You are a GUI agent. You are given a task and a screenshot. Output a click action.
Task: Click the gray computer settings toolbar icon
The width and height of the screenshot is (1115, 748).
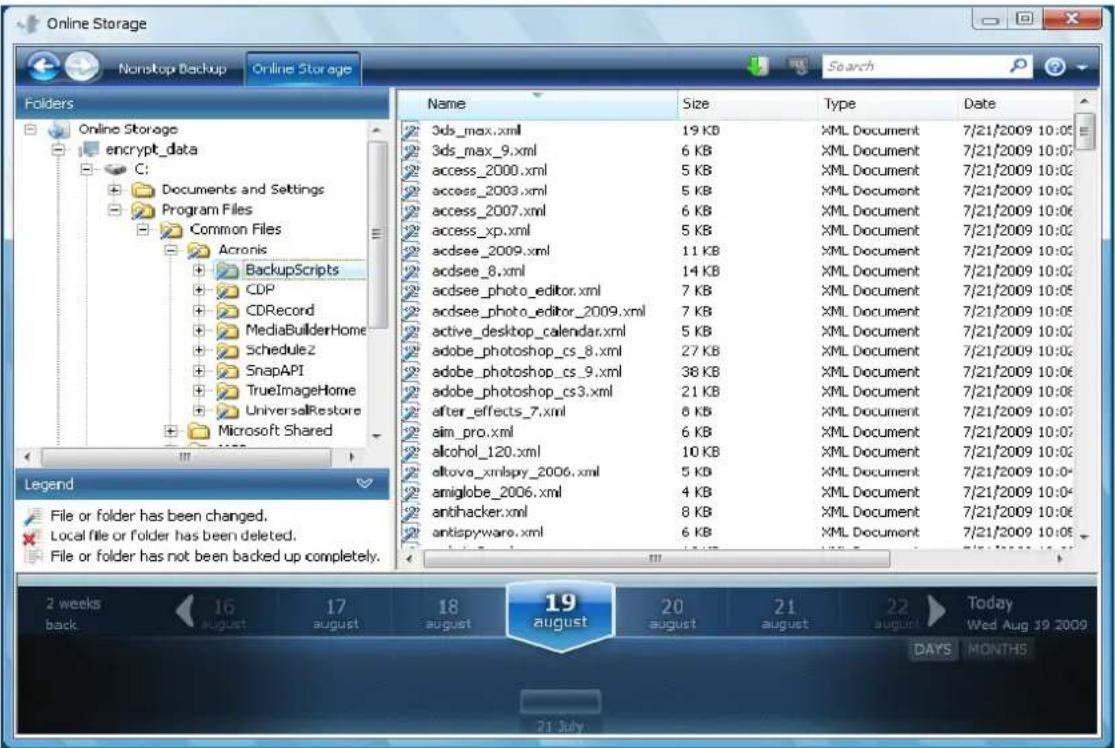click(x=798, y=67)
